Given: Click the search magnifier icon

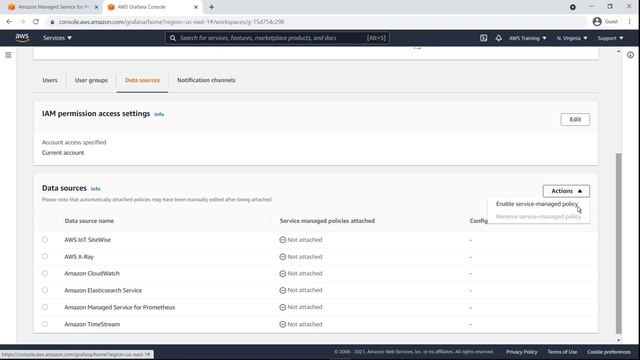Looking at the screenshot, I should point(173,38).
